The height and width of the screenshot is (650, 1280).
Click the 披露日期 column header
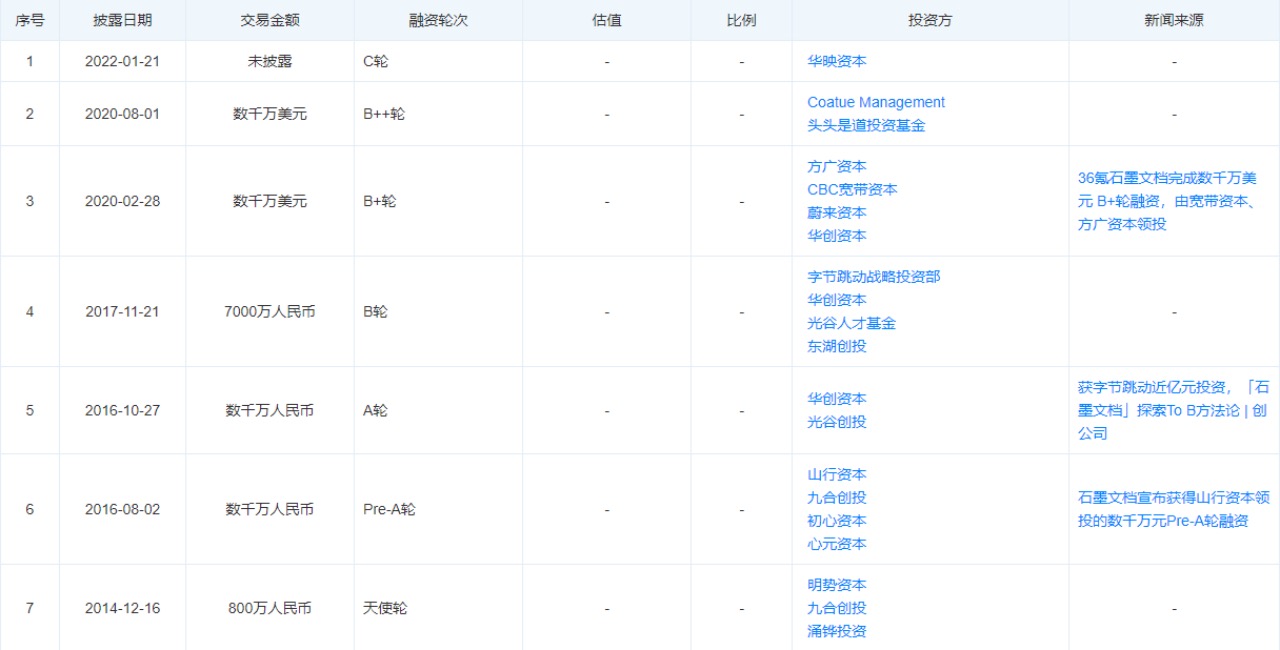[x=122, y=20]
